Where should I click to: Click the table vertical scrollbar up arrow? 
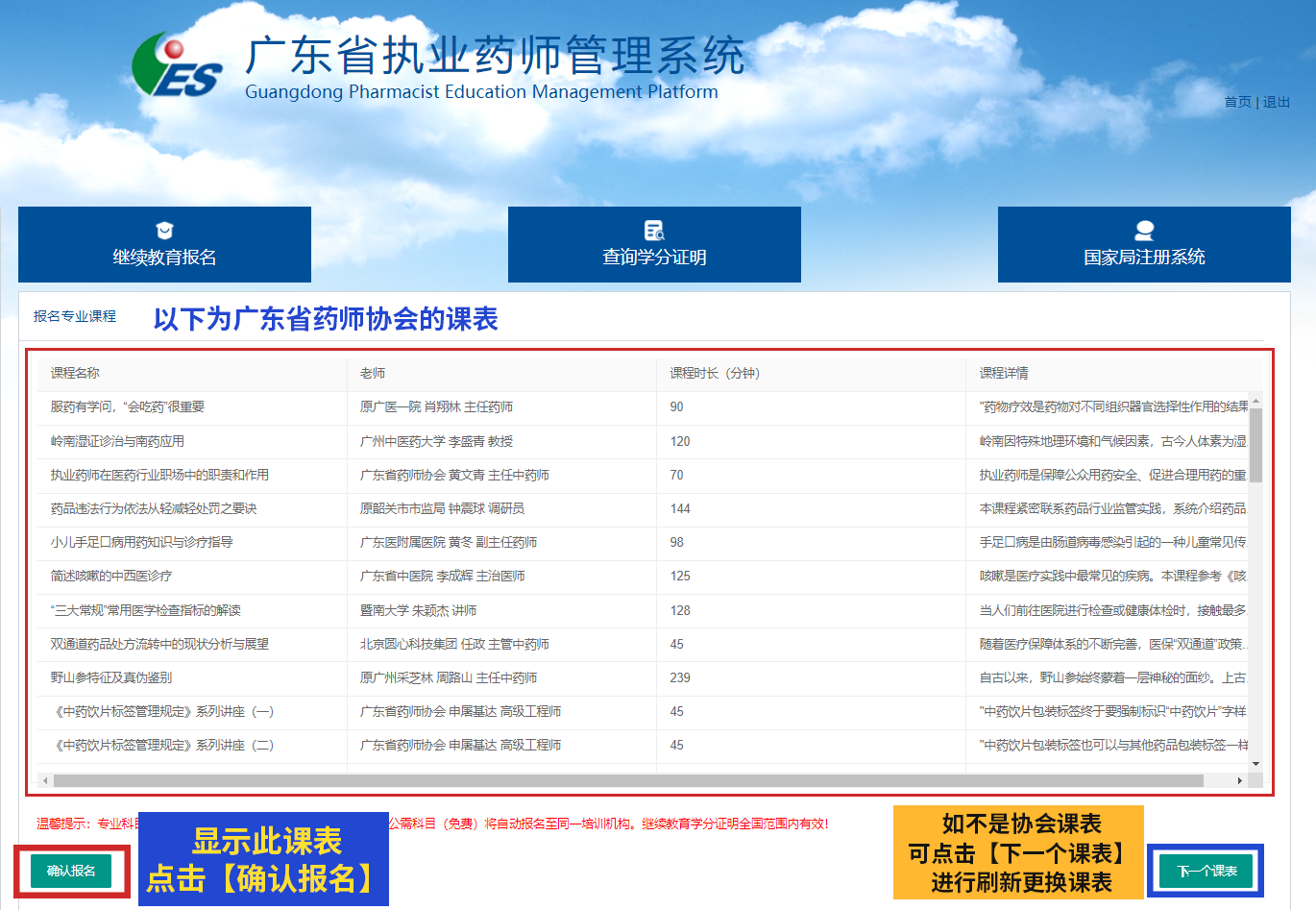point(1255,401)
